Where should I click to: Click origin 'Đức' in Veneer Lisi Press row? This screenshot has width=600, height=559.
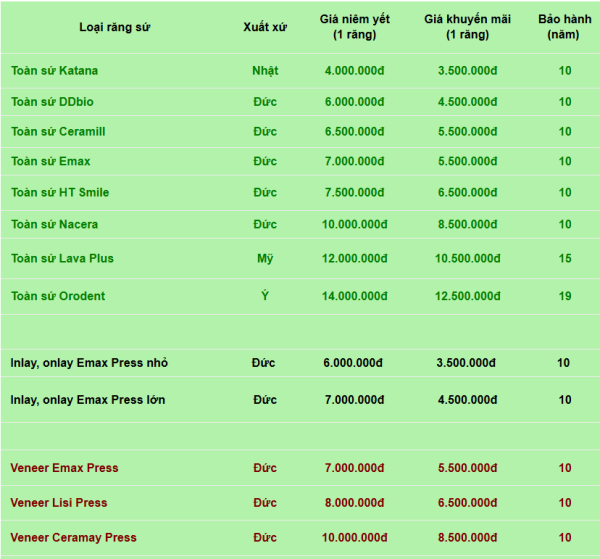click(265, 503)
